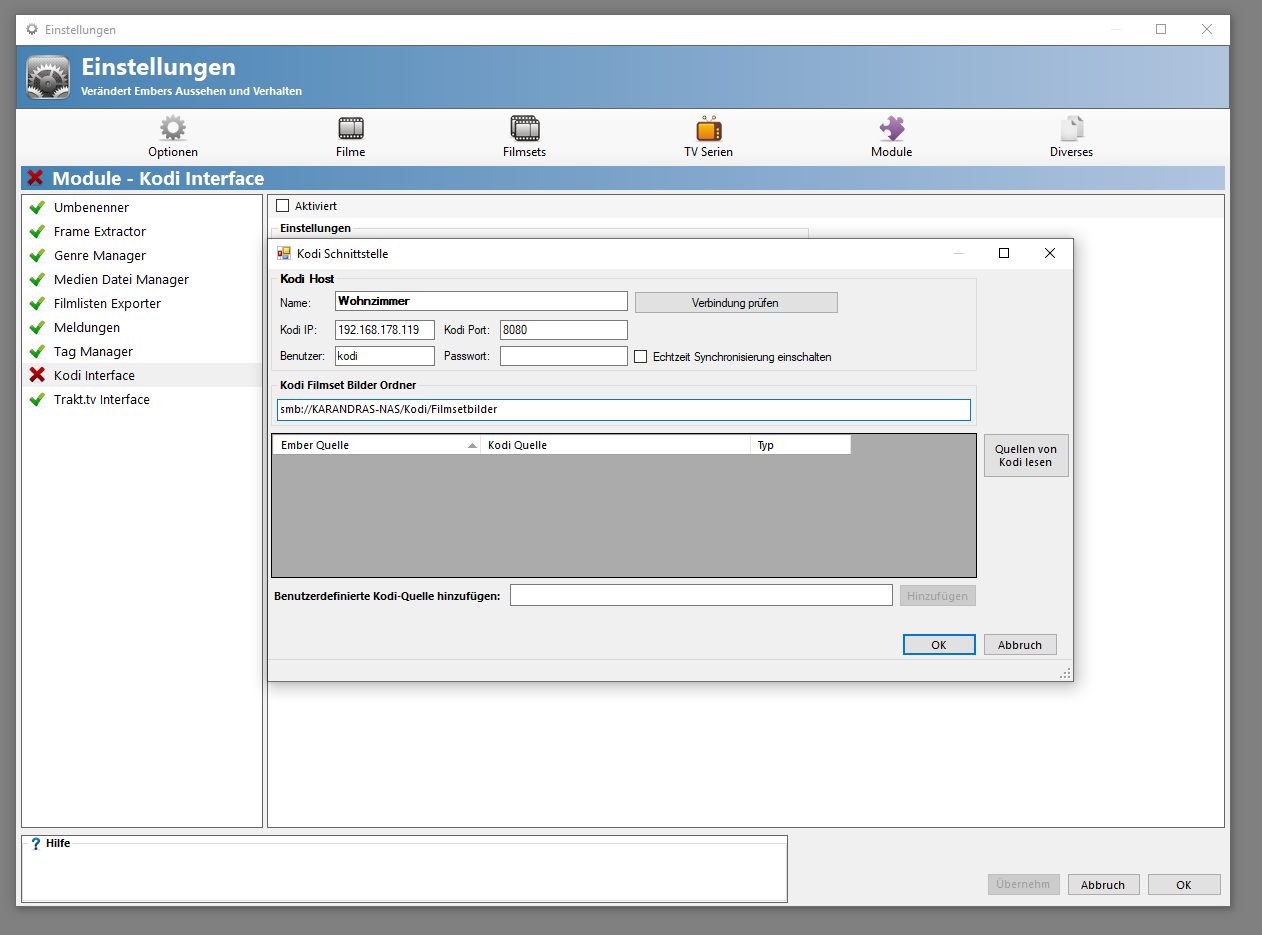Click the green checkmark next to Umbenenner
The width and height of the screenshot is (1262, 935).
pos(37,207)
